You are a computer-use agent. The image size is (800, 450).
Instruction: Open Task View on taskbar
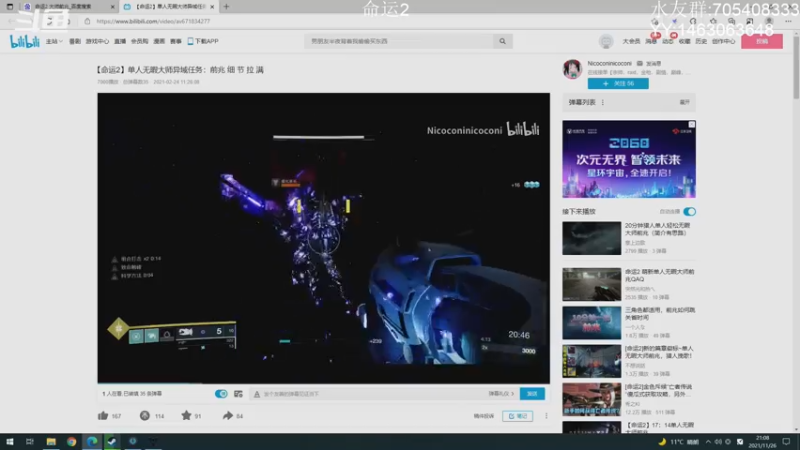(x=30, y=442)
